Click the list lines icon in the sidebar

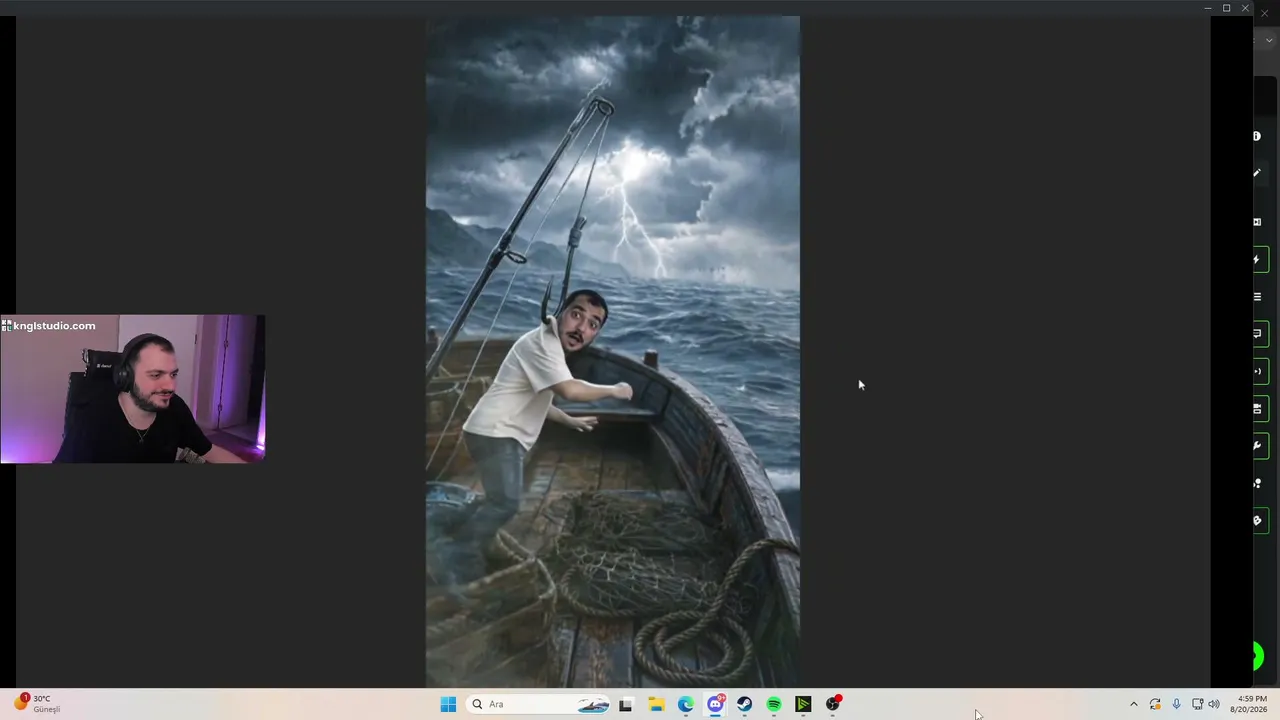coord(1257,297)
